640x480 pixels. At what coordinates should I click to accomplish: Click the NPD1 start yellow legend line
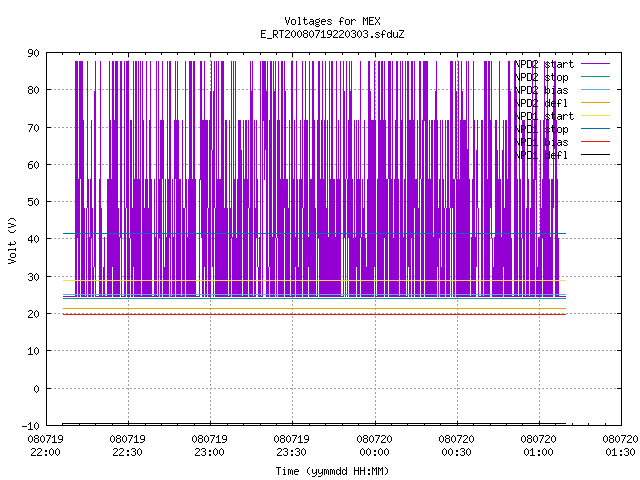[x=595, y=116]
